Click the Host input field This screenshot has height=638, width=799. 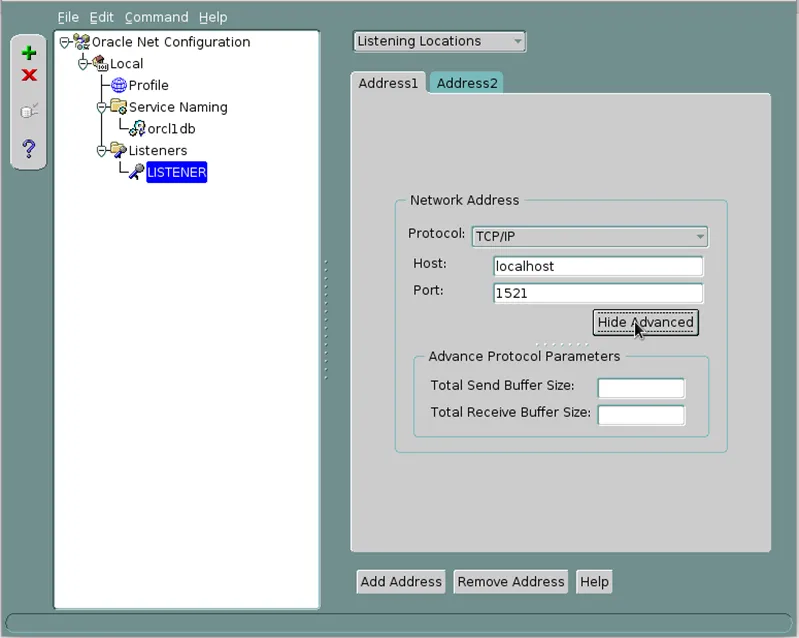point(598,267)
